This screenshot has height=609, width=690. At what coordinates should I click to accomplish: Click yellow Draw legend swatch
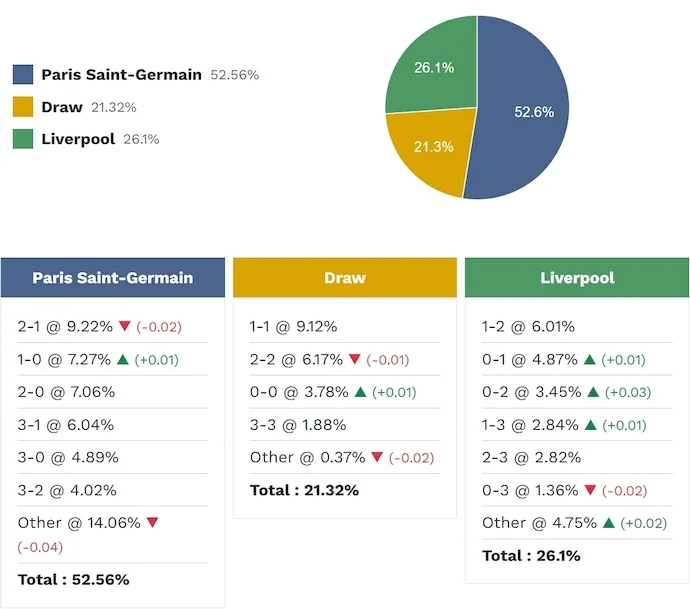point(23,107)
